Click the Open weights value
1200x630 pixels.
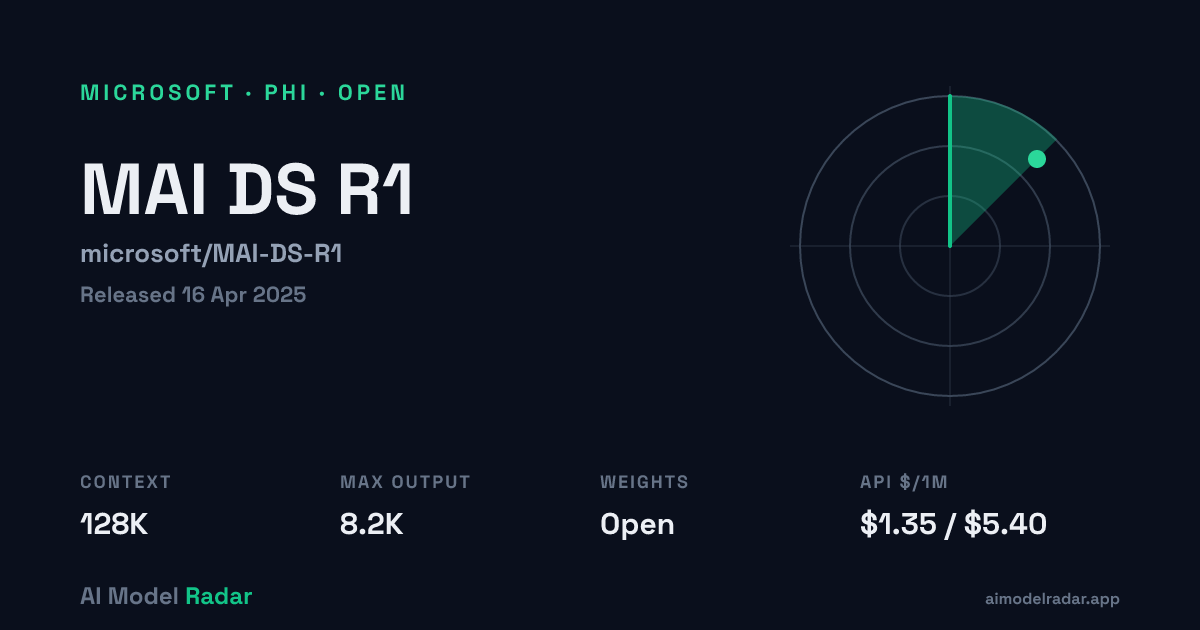click(x=637, y=524)
